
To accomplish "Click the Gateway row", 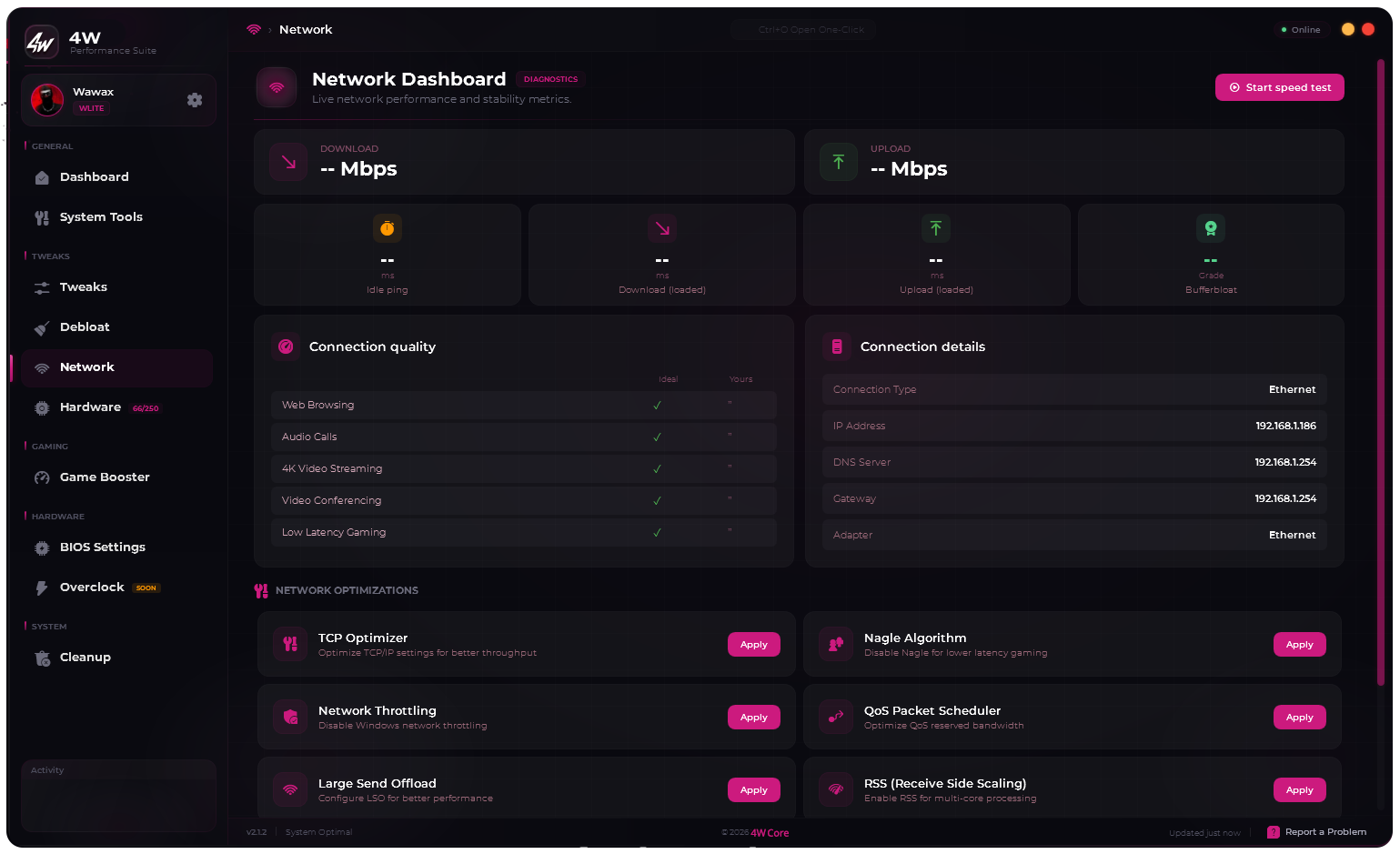I will point(1074,498).
